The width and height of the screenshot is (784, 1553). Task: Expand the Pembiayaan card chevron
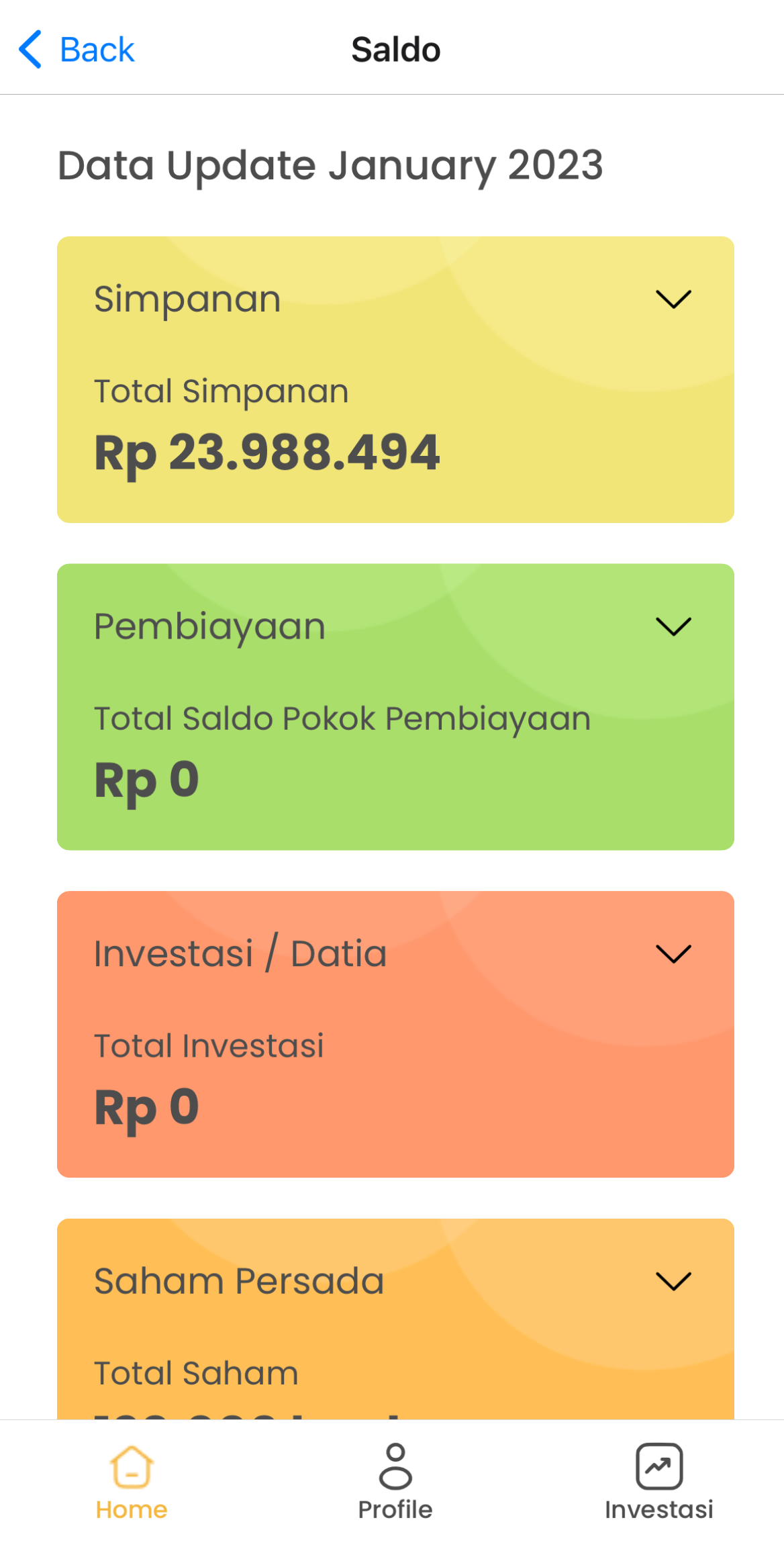click(x=673, y=626)
